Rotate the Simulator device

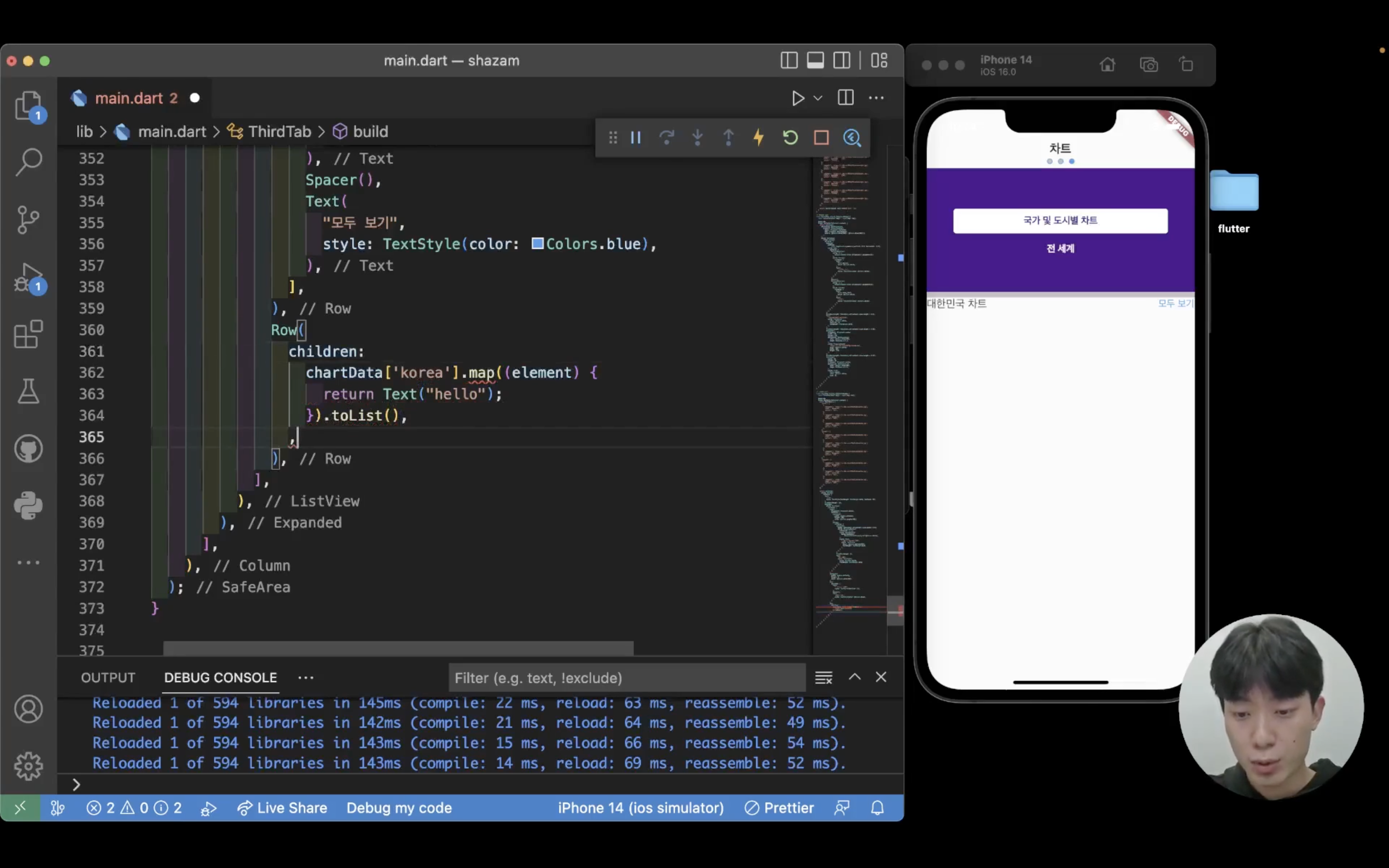(x=1186, y=65)
